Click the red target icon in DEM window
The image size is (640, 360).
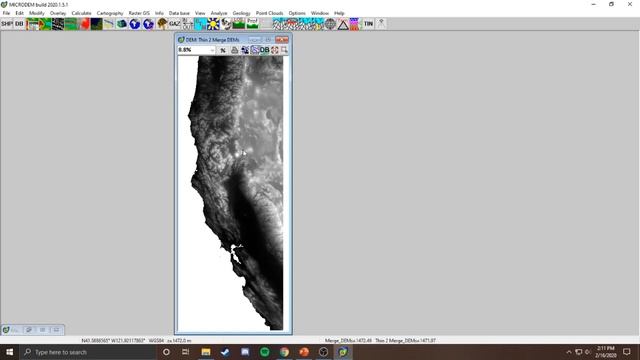click(275, 50)
